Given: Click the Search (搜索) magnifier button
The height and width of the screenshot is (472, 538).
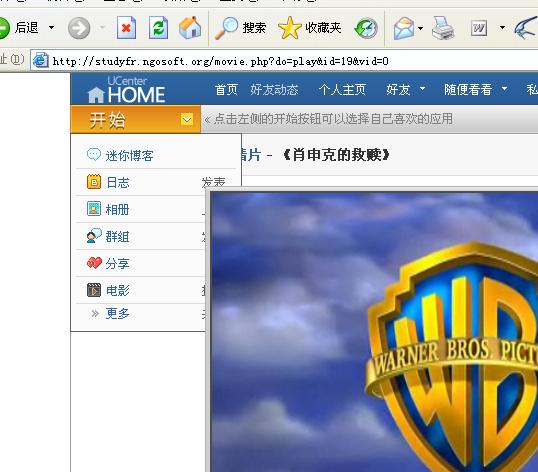Looking at the screenshot, I should pos(240,28).
